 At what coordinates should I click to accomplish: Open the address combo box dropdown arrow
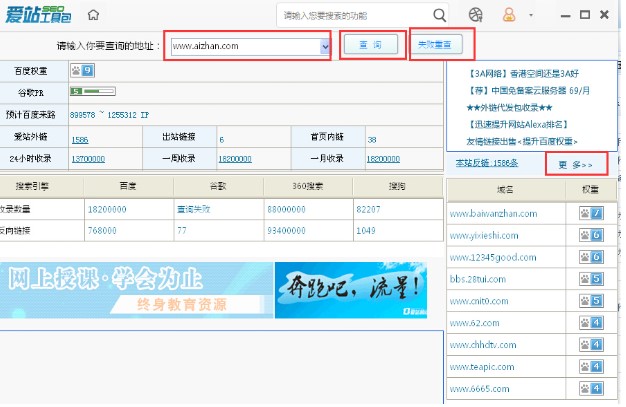(x=325, y=47)
